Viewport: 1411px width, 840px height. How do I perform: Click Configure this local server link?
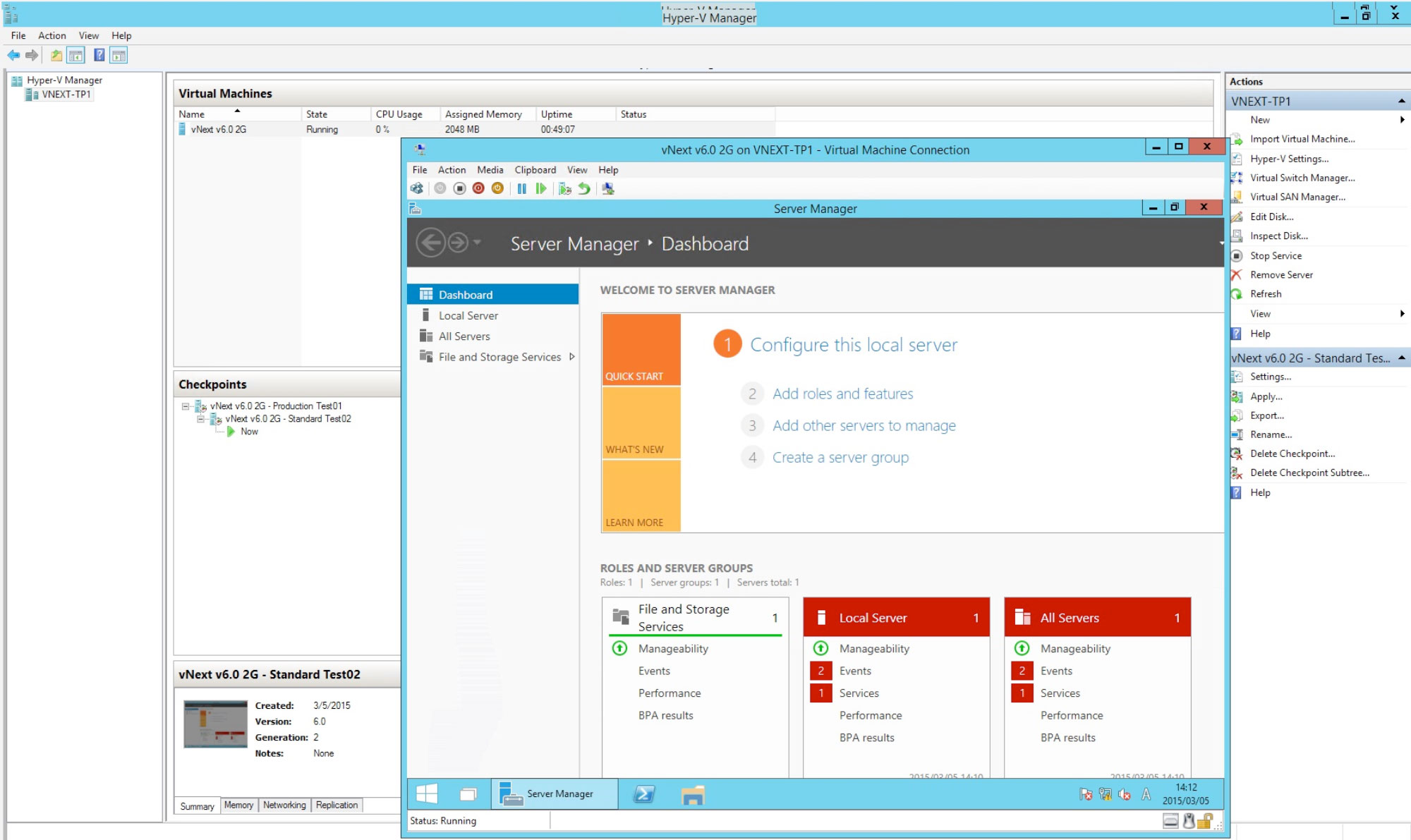click(854, 345)
